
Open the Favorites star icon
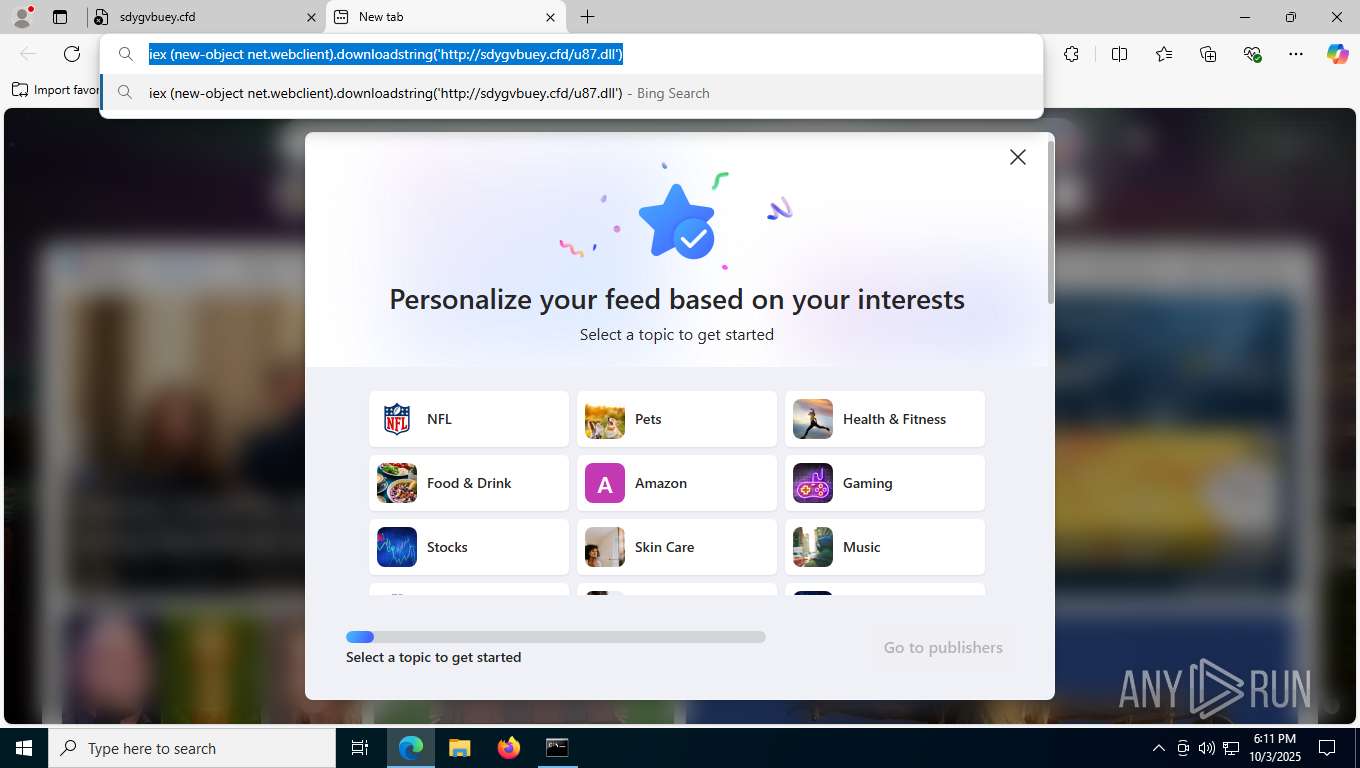pyautogui.click(x=1164, y=54)
